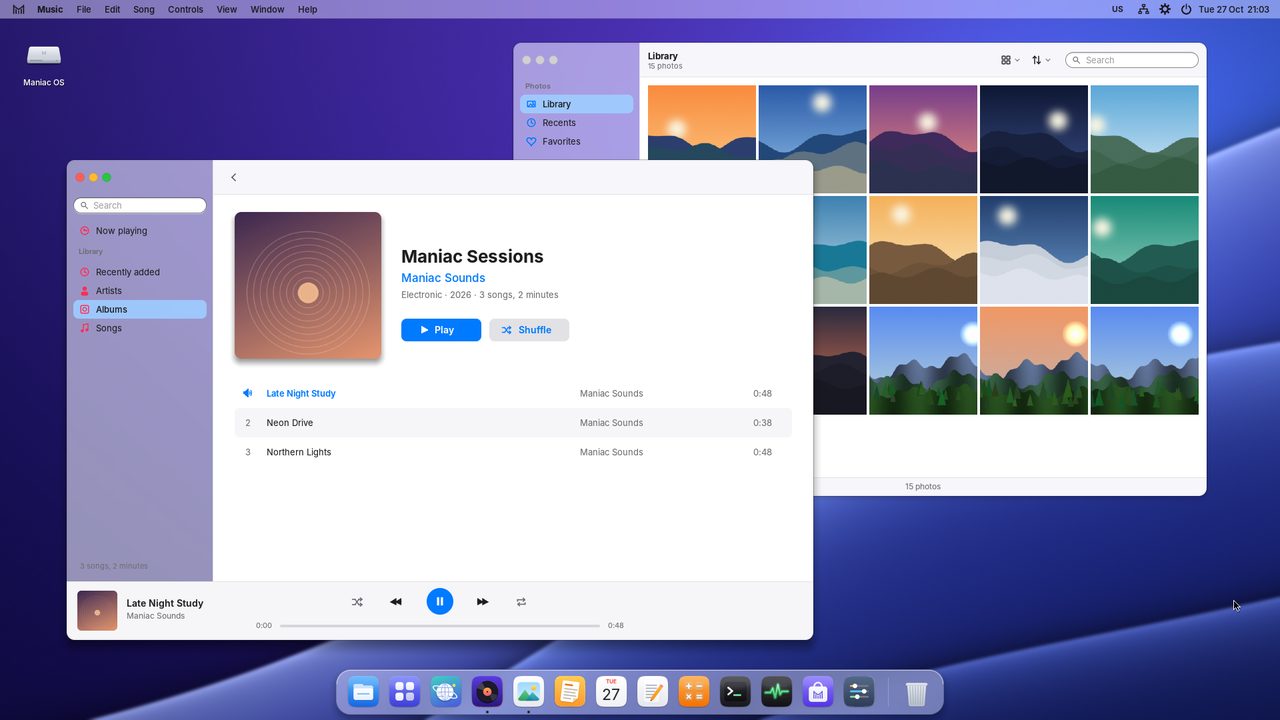Show the Artists list in sidebar
This screenshot has width=1280, height=720.
click(x=140, y=291)
